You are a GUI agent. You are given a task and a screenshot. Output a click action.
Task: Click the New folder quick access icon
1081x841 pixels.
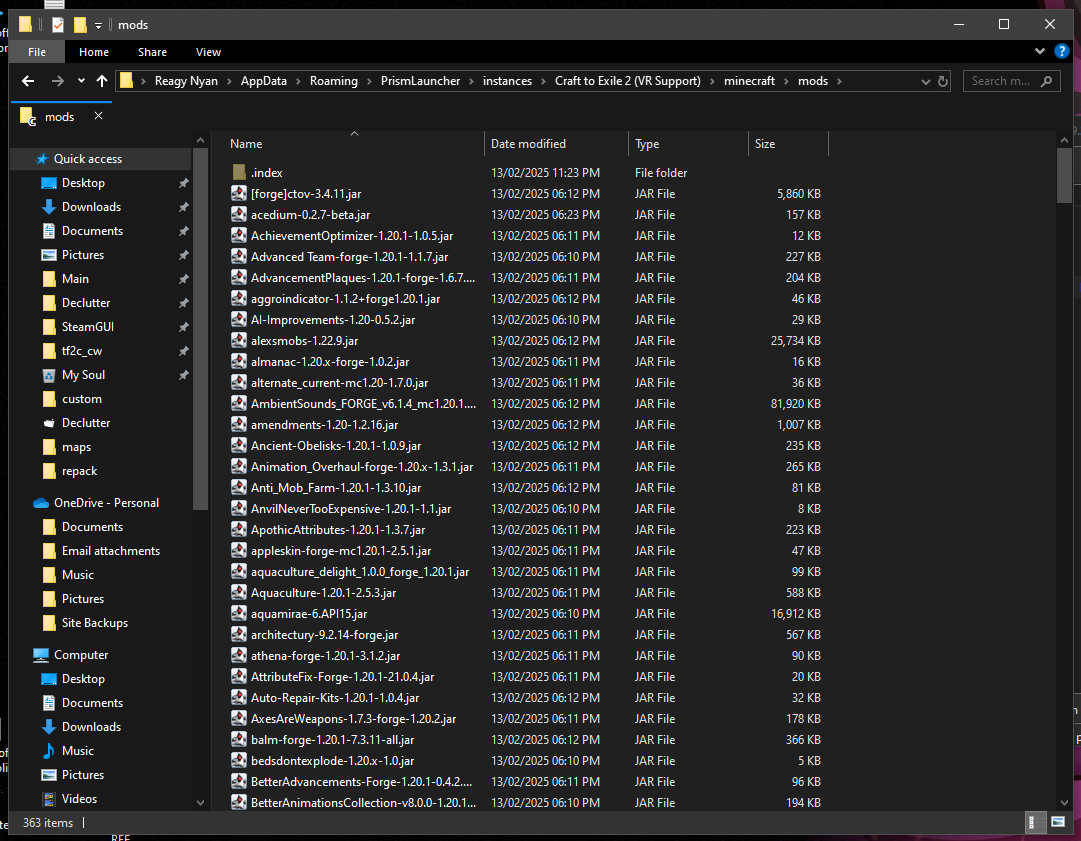click(x=81, y=25)
